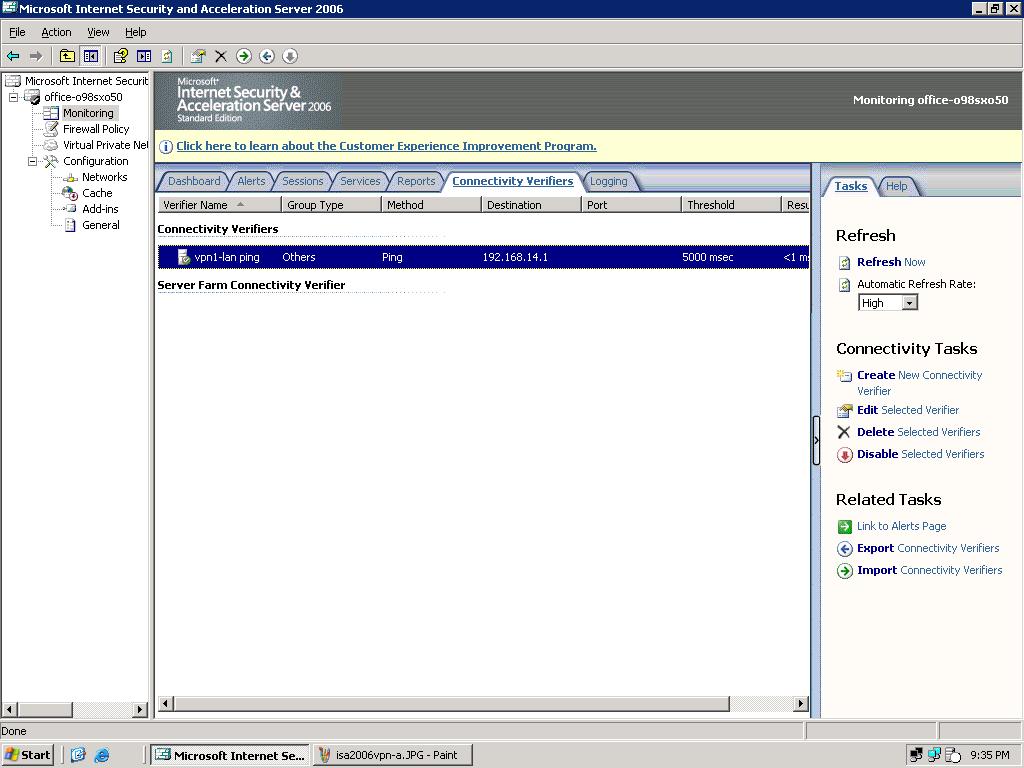Image resolution: width=1024 pixels, height=768 pixels.
Task: Click the Back arrow toolbar icon
Action: click(x=13, y=56)
